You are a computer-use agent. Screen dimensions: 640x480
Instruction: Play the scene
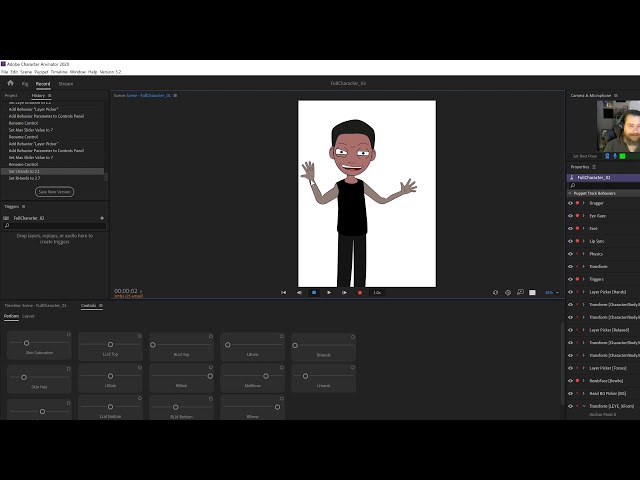click(x=329, y=293)
